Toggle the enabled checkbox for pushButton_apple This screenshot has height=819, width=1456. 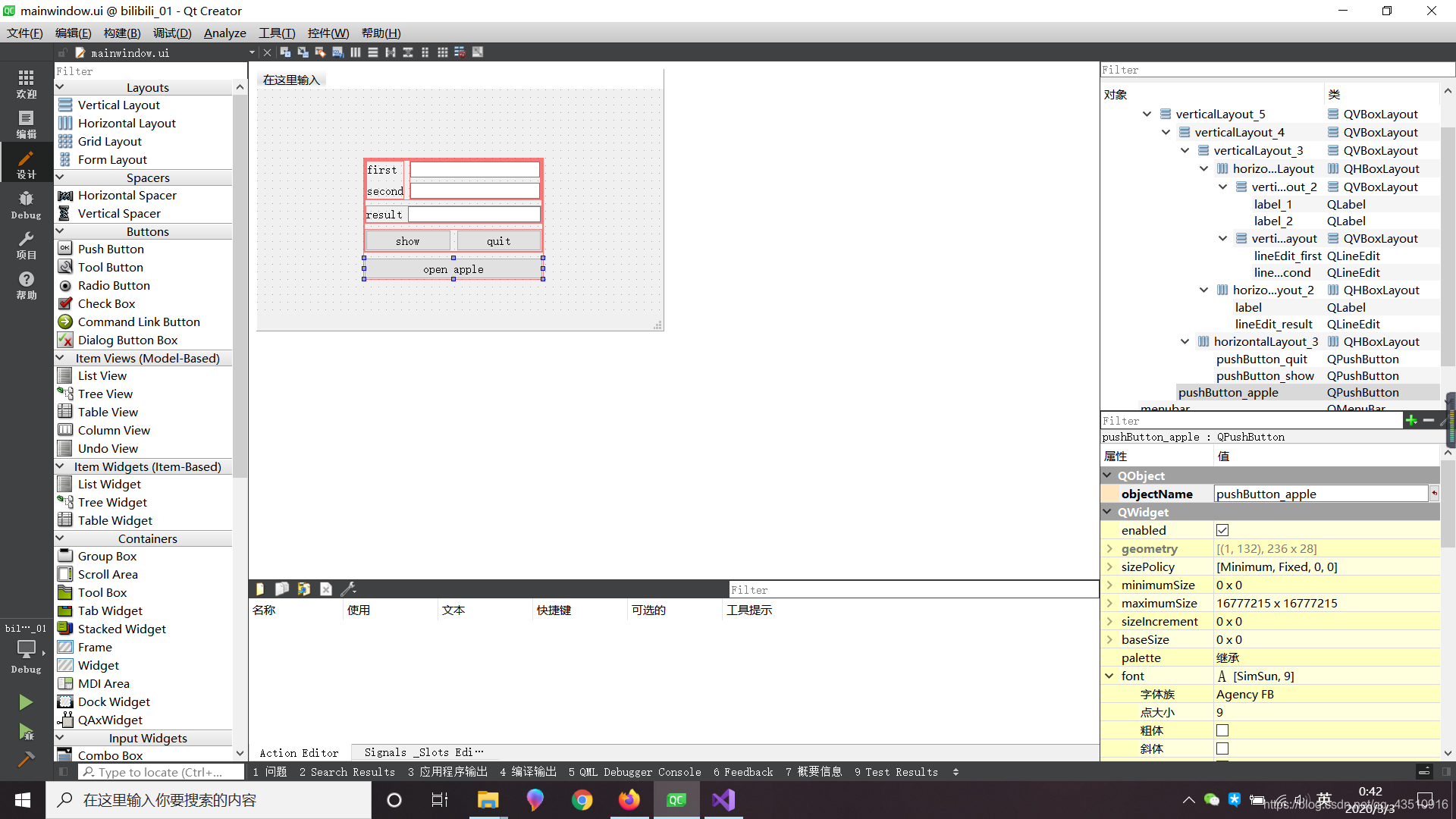(1222, 530)
